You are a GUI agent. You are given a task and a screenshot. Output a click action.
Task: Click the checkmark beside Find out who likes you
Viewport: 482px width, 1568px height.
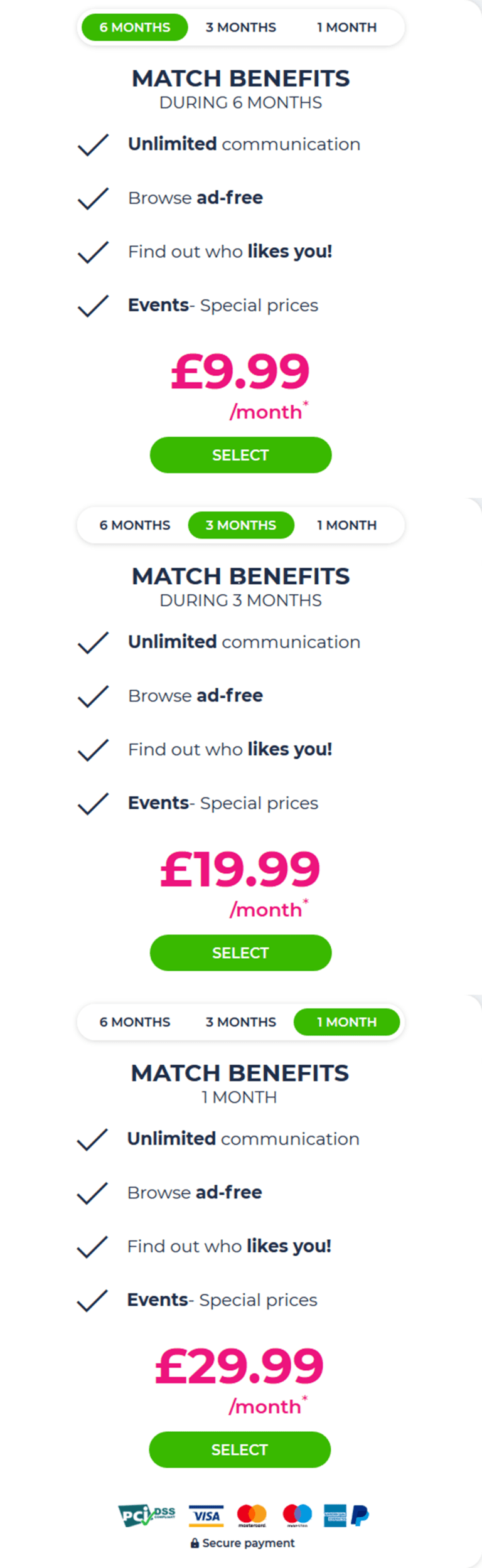(92, 252)
